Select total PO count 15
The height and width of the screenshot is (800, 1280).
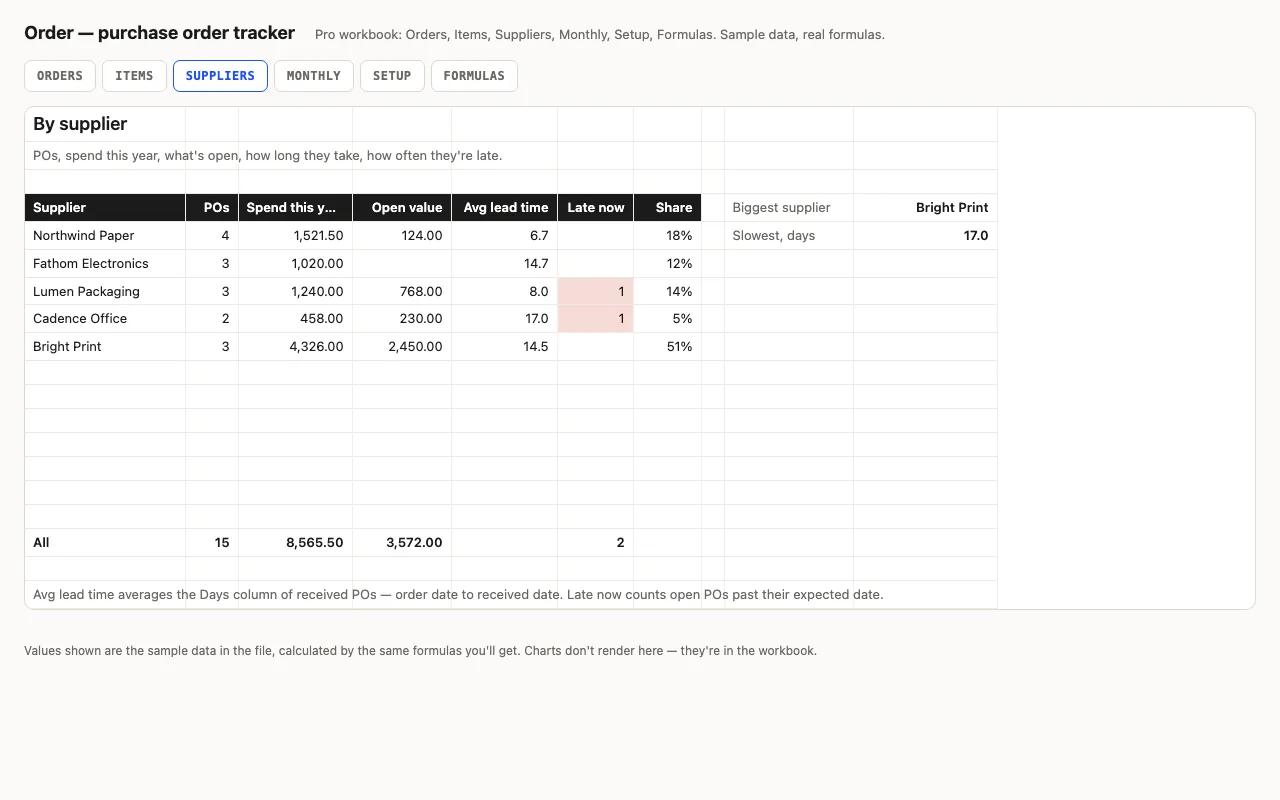point(212,543)
